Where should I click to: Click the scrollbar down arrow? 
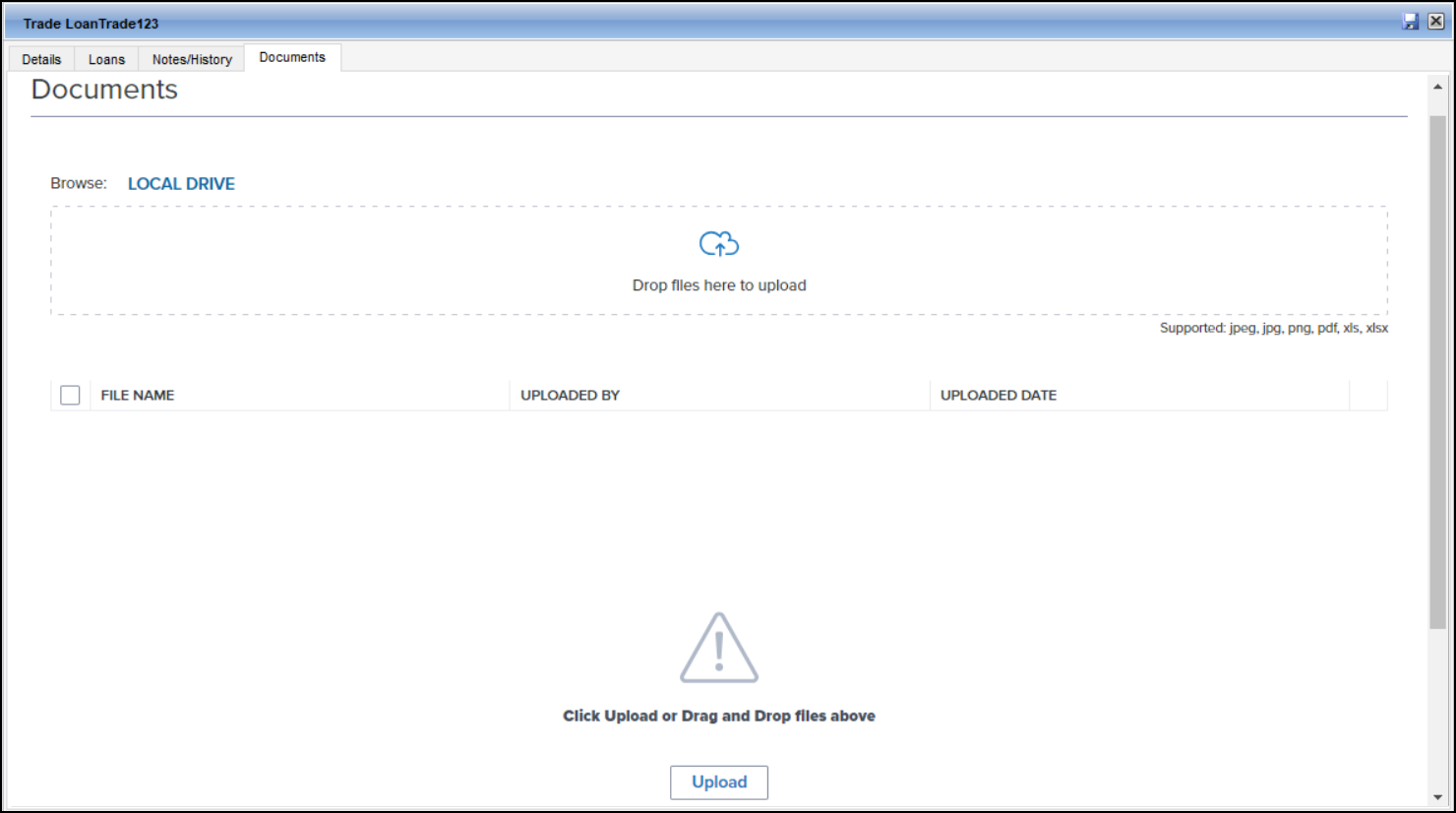pos(1437,797)
